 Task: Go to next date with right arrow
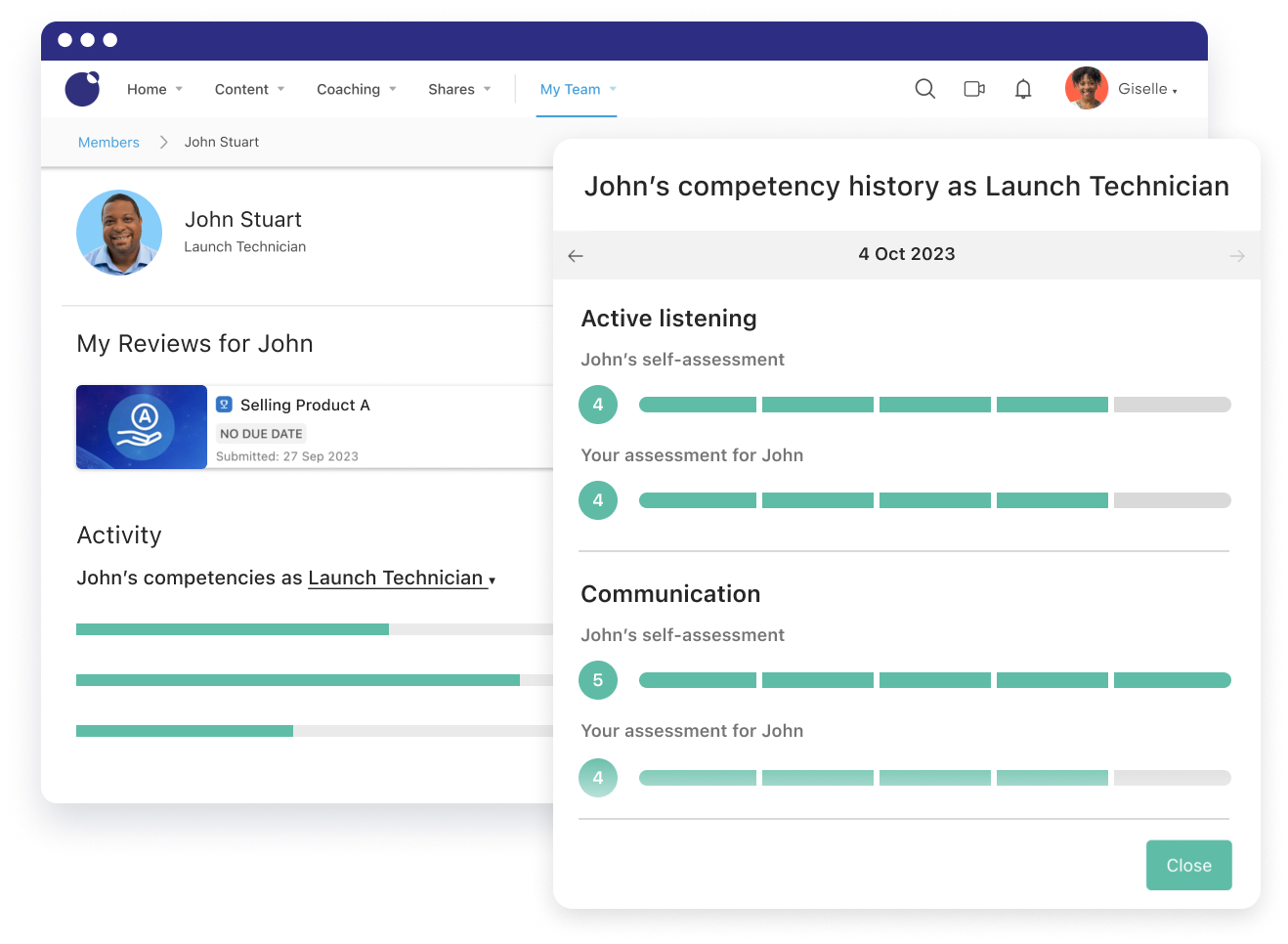pos(1236,256)
